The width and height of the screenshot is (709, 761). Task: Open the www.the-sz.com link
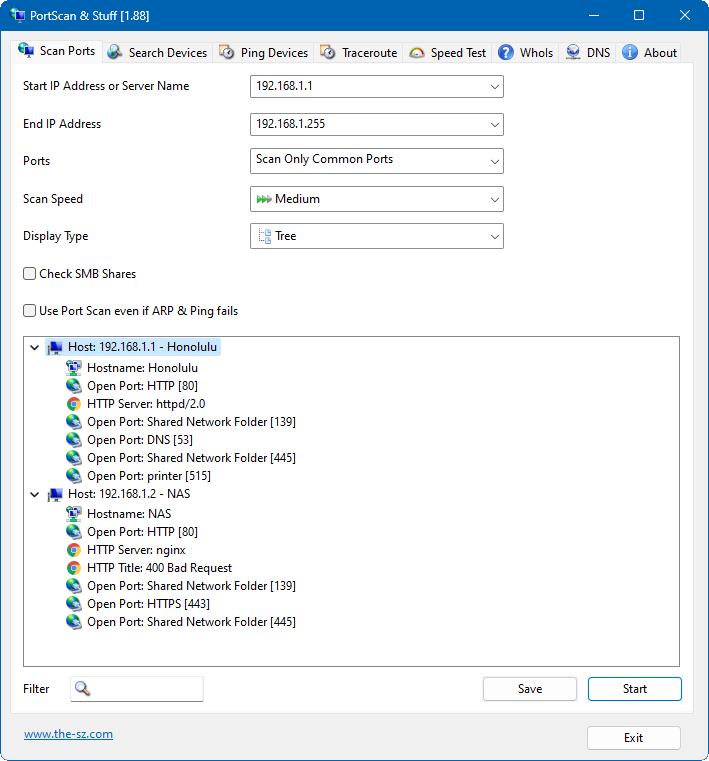click(68, 734)
